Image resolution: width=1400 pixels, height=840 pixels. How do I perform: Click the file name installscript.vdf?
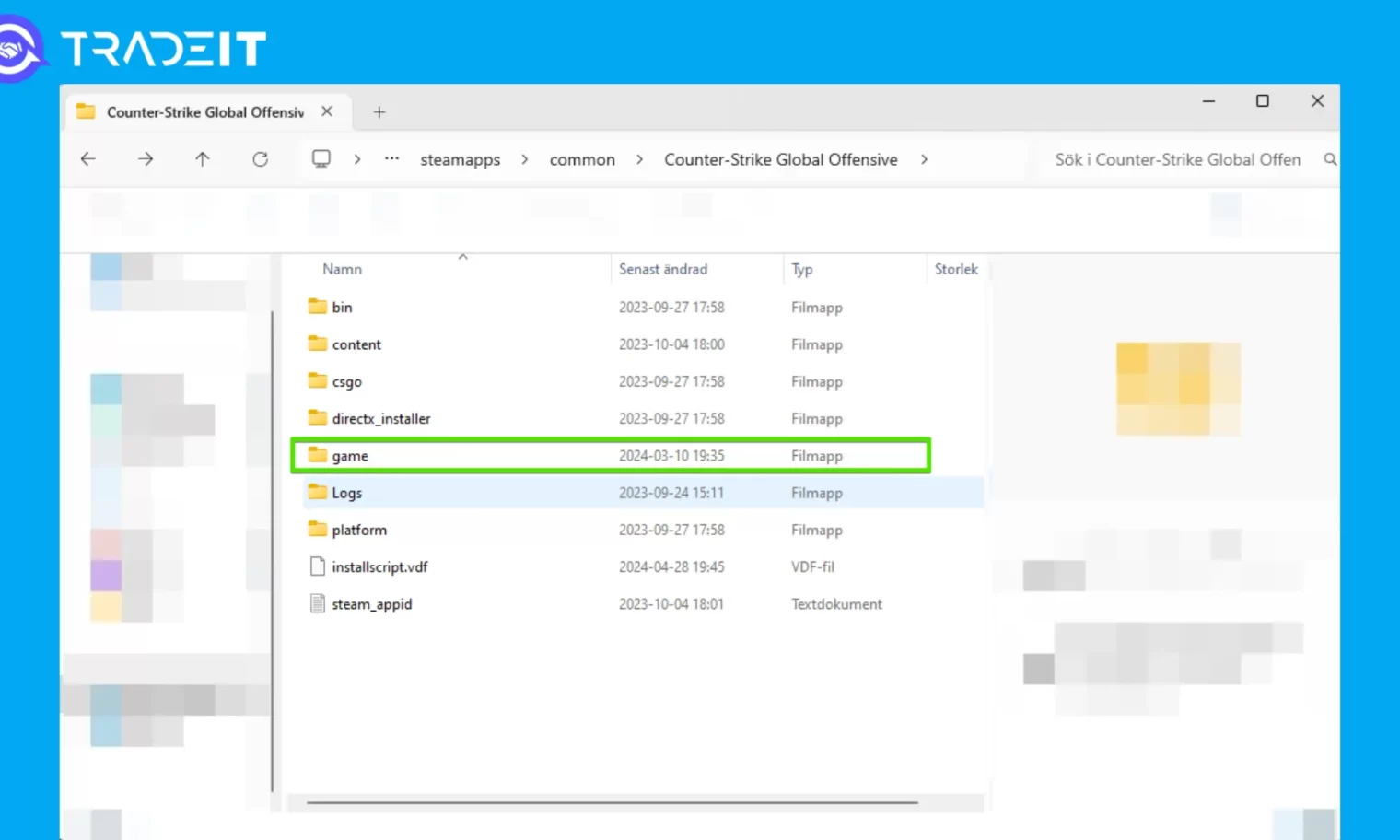(x=379, y=566)
